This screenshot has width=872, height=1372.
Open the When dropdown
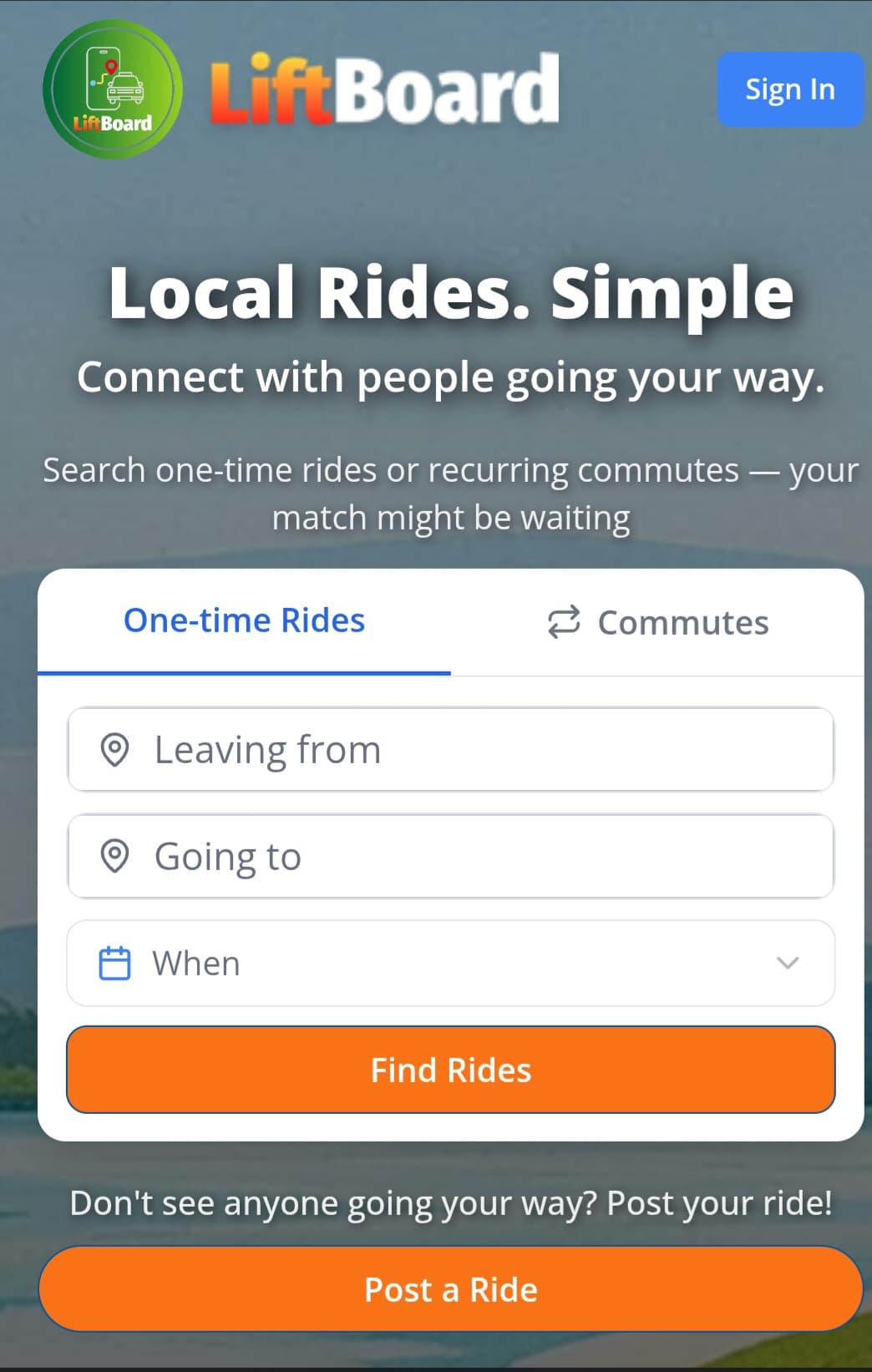pyautogui.click(x=451, y=963)
